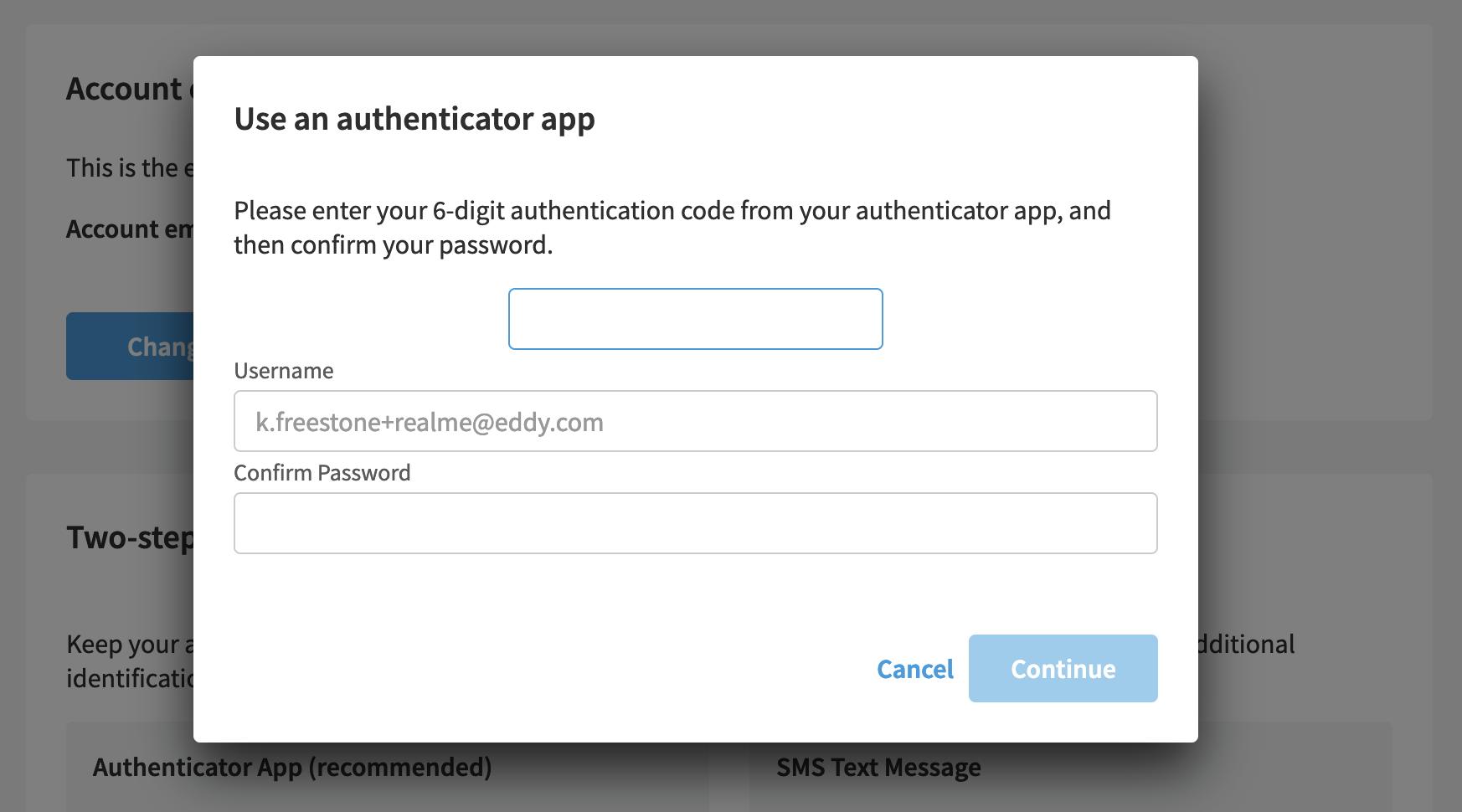Cancel the authenticator app dialog
1462x812 pixels.
pos(914,669)
